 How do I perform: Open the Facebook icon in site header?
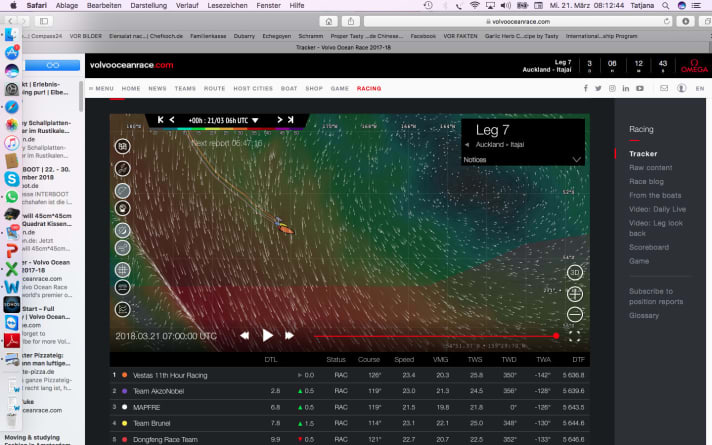tap(585, 89)
